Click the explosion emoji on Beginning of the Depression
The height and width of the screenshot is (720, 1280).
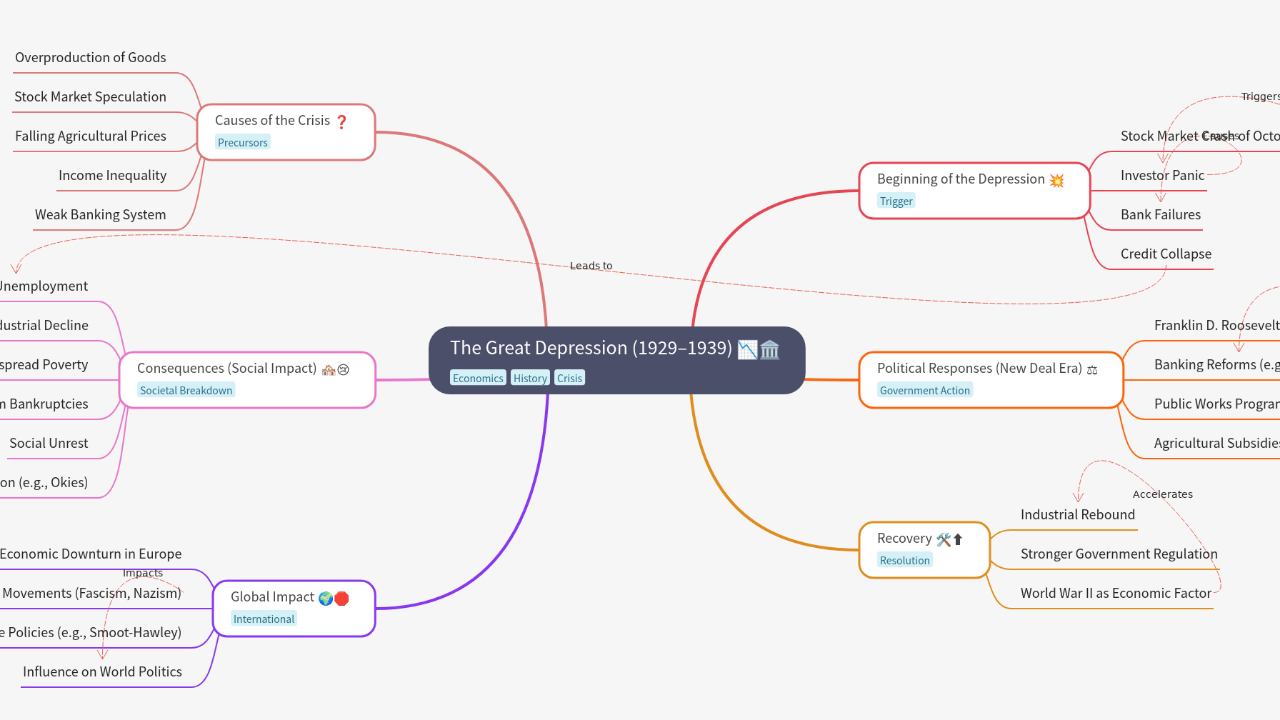point(1056,180)
